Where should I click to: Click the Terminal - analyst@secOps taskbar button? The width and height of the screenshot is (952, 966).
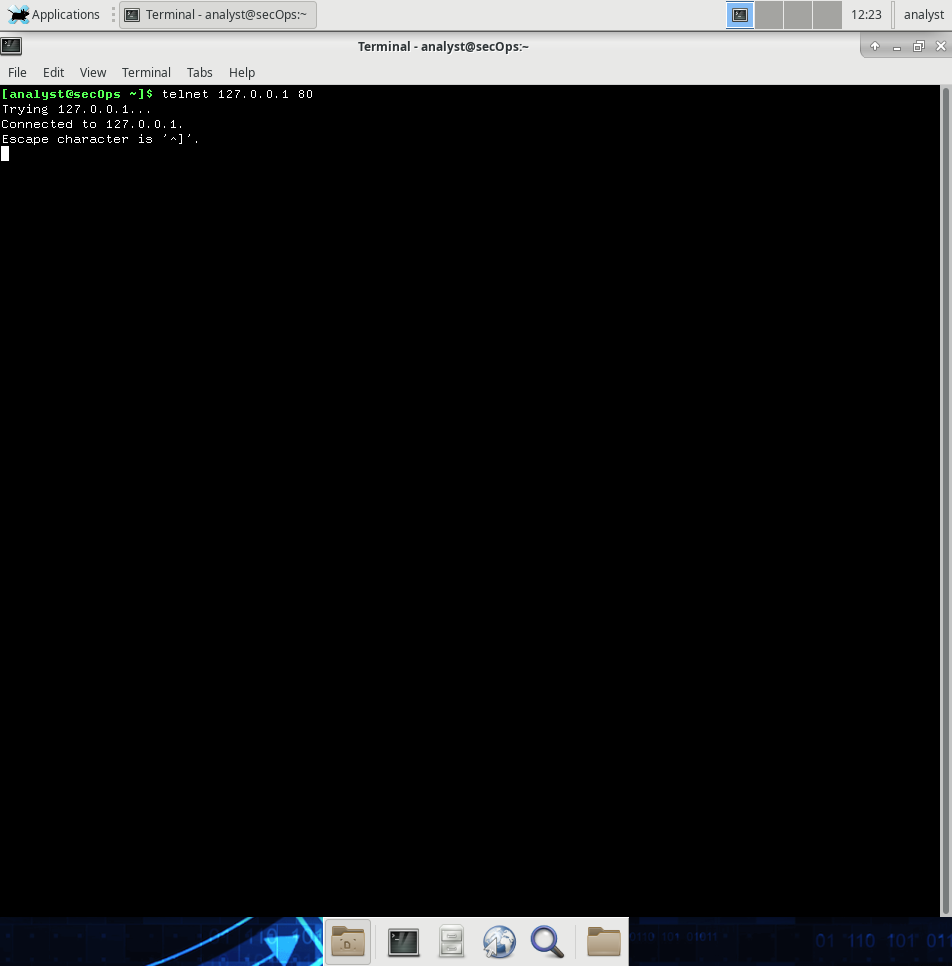point(217,15)
